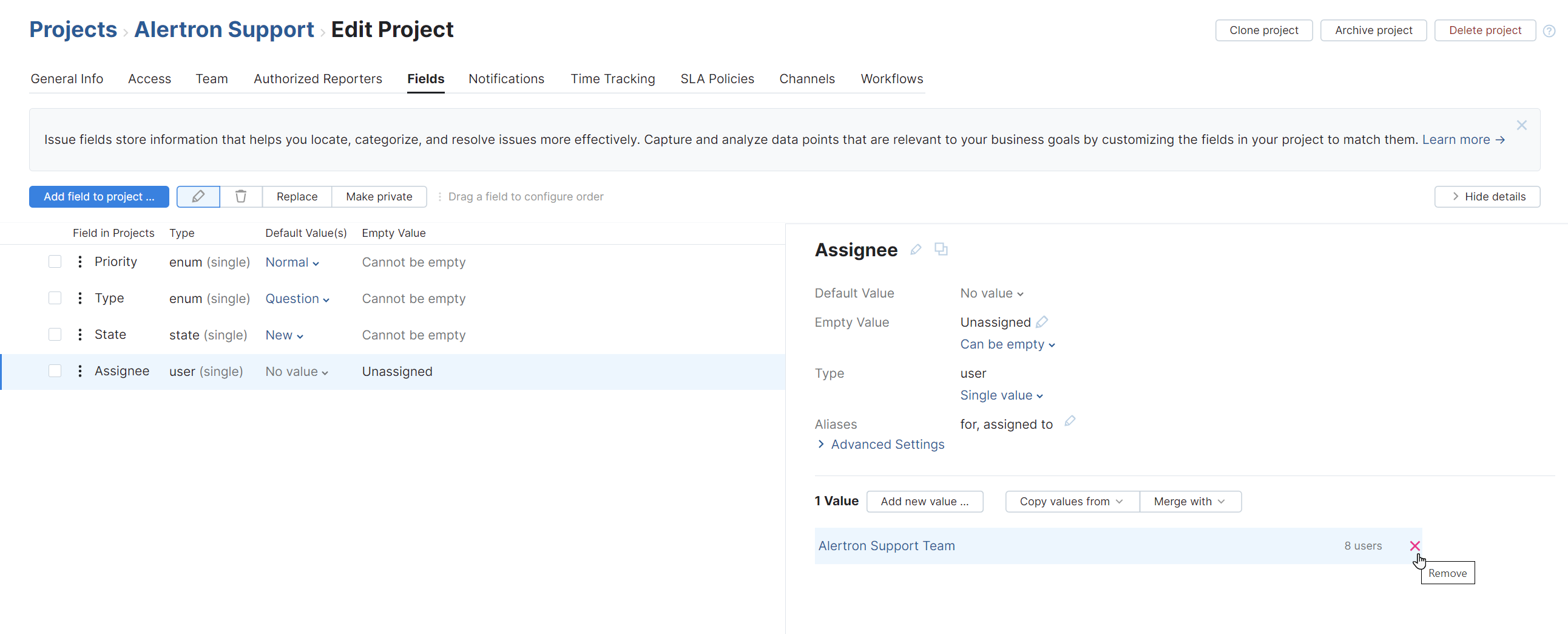Check the checkbox on the Type row
Screen dimensions: 1568x634
[x=55, y=298]
